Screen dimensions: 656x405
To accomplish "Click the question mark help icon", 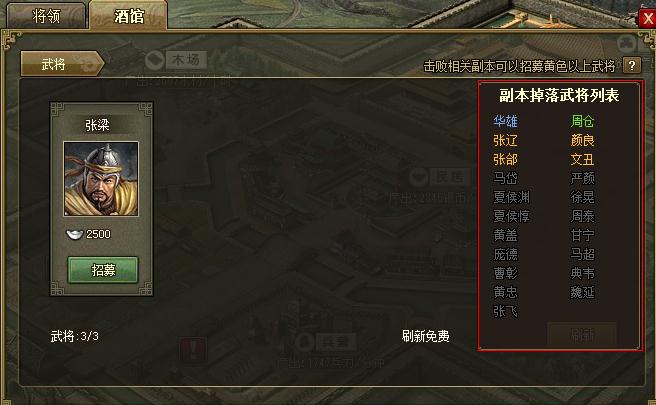I will (632, 65).
